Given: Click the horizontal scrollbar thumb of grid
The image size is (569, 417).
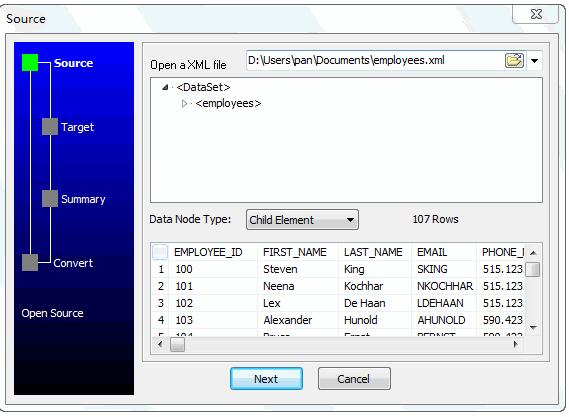Looking at the screenshot, I should click(x=177, y=344).
